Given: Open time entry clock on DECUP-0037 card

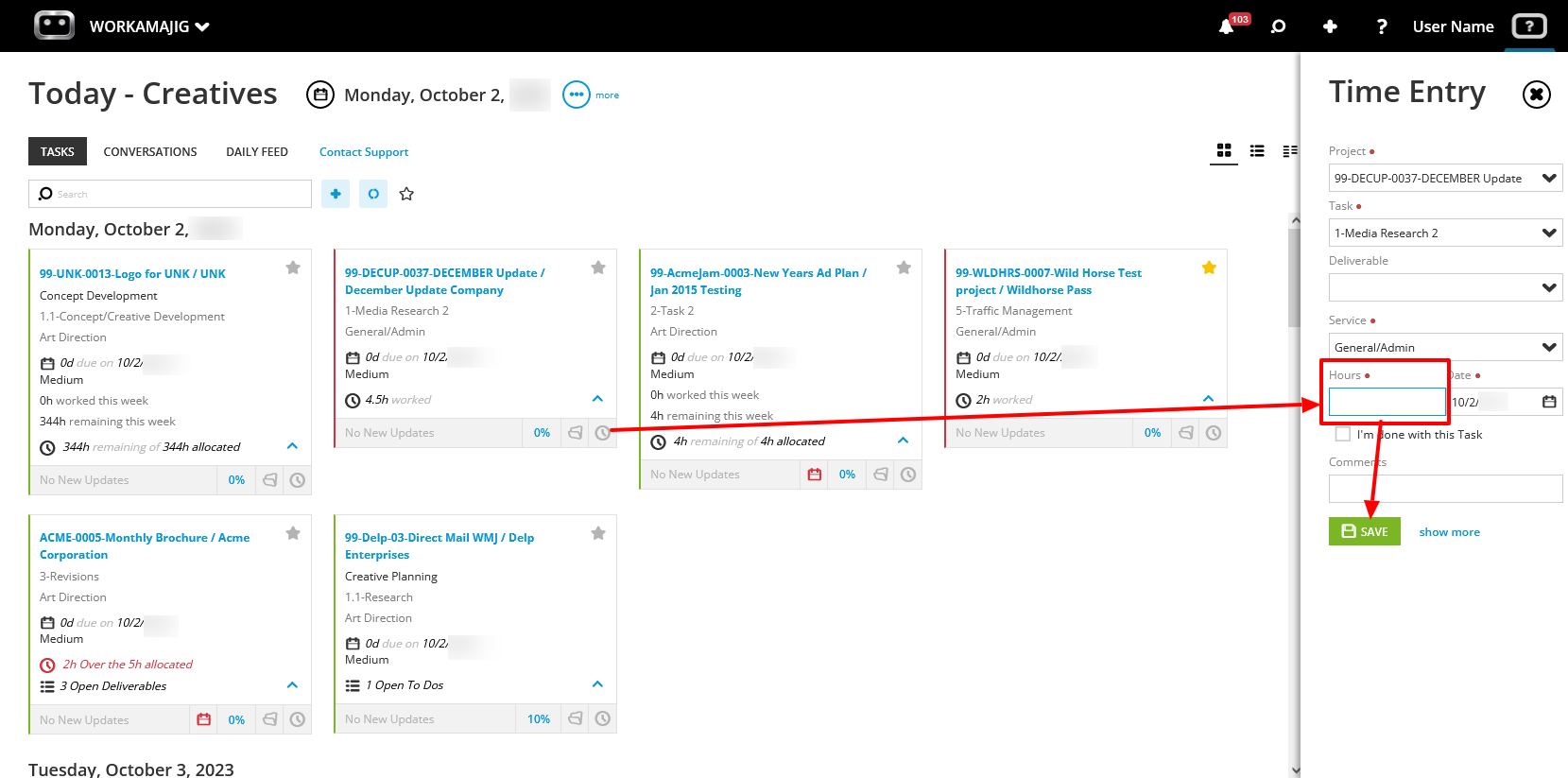Looking at the screenshot, I should pyautogui.click(x=603, y=433).
